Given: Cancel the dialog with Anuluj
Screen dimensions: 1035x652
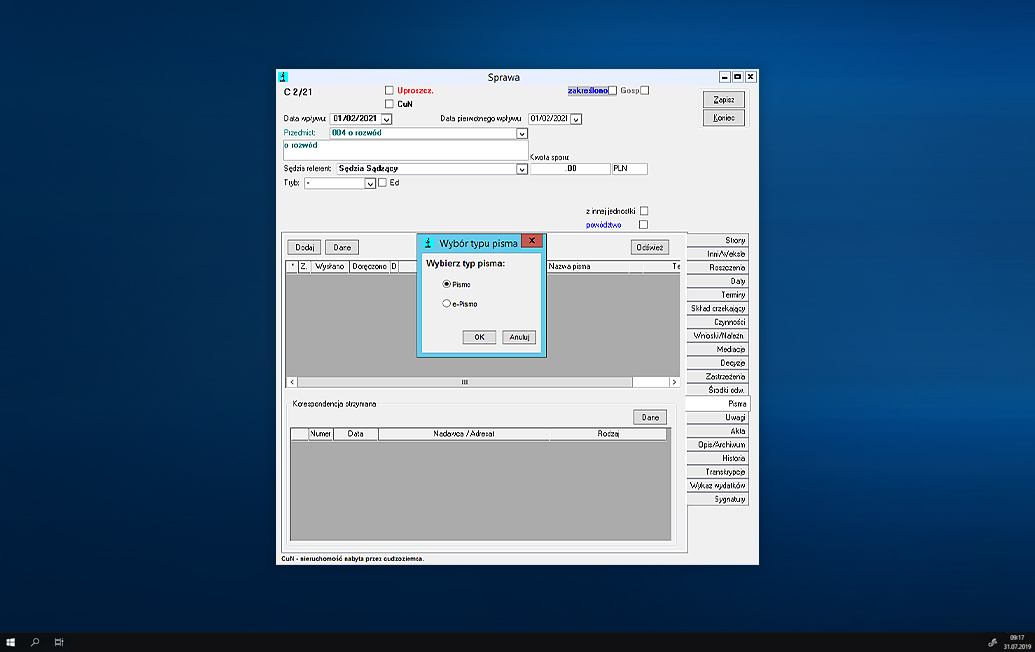Looking at the screenshot, I should 519,337.
